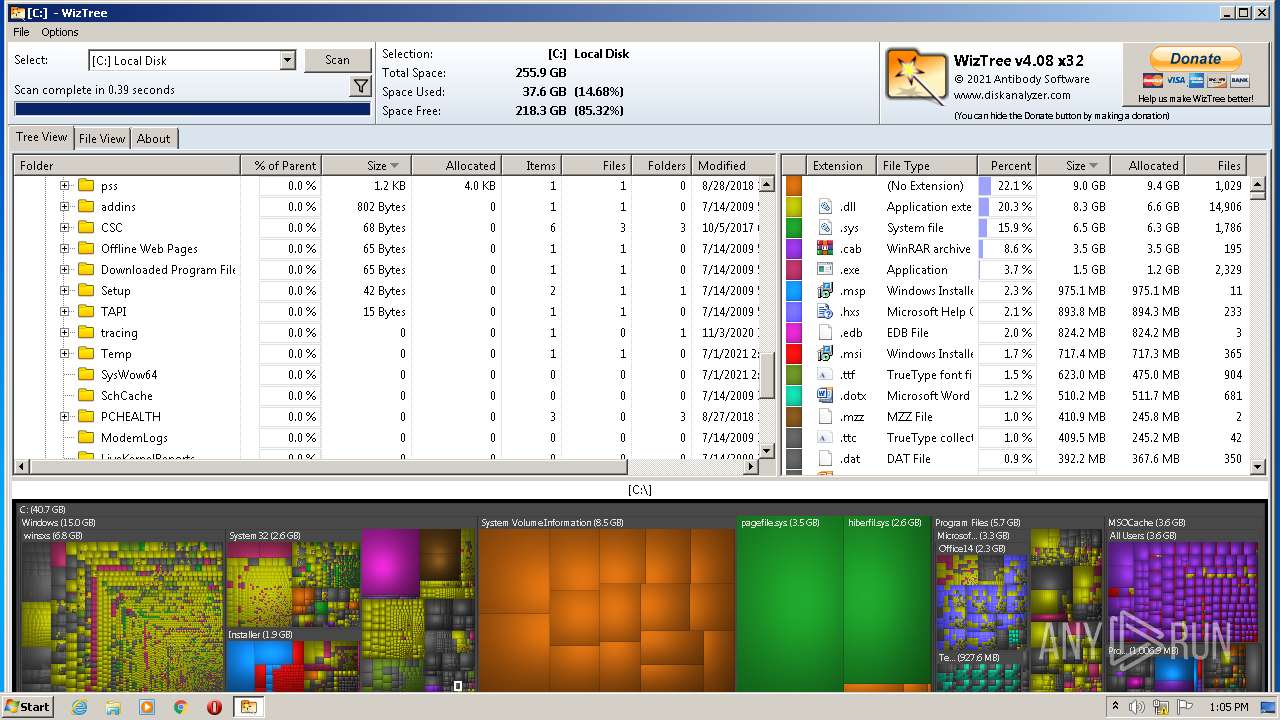The height and width of the screenshot is (720, 1280).
Task: Click the red .msi color swatch
Action: point(794,353)
